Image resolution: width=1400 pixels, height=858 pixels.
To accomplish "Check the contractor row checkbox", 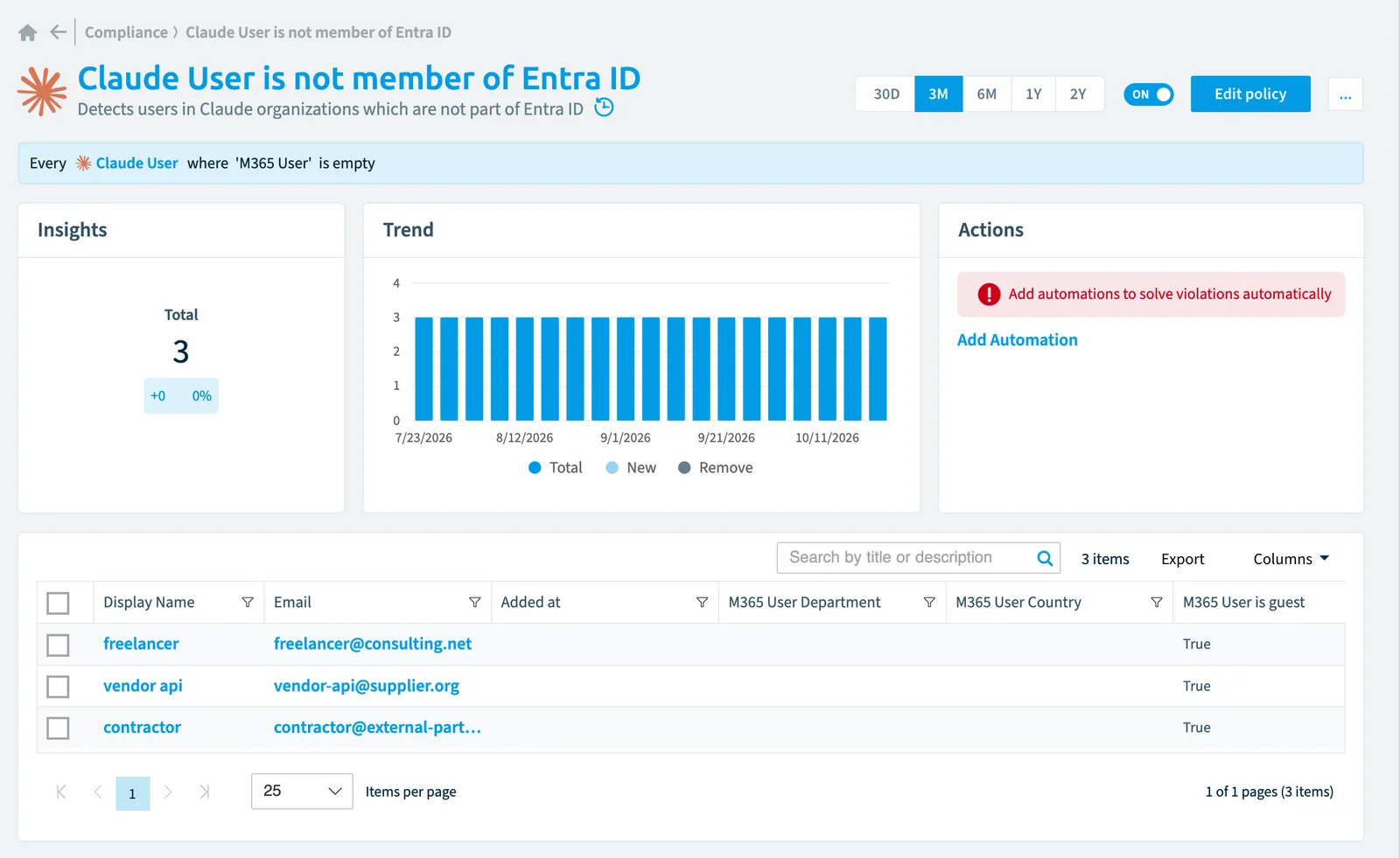I will click(58, 728).
